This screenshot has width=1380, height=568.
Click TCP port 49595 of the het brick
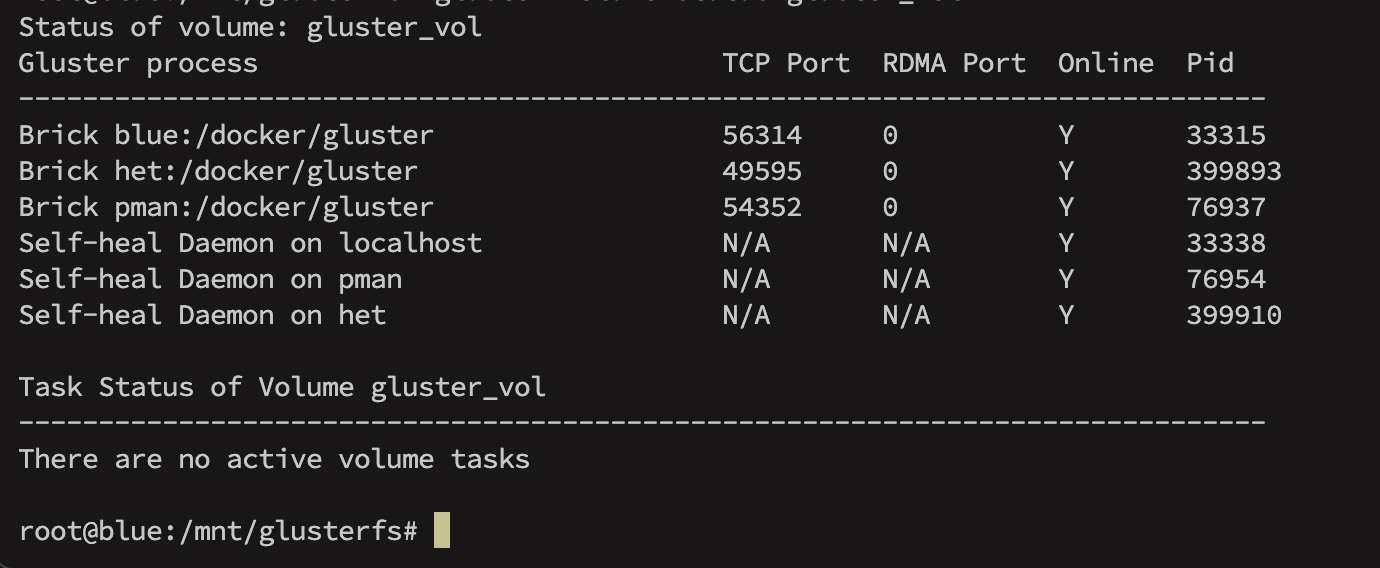762,171
